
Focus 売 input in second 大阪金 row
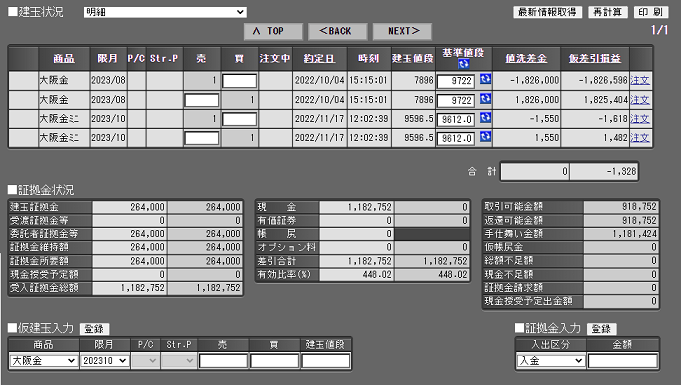202,100
